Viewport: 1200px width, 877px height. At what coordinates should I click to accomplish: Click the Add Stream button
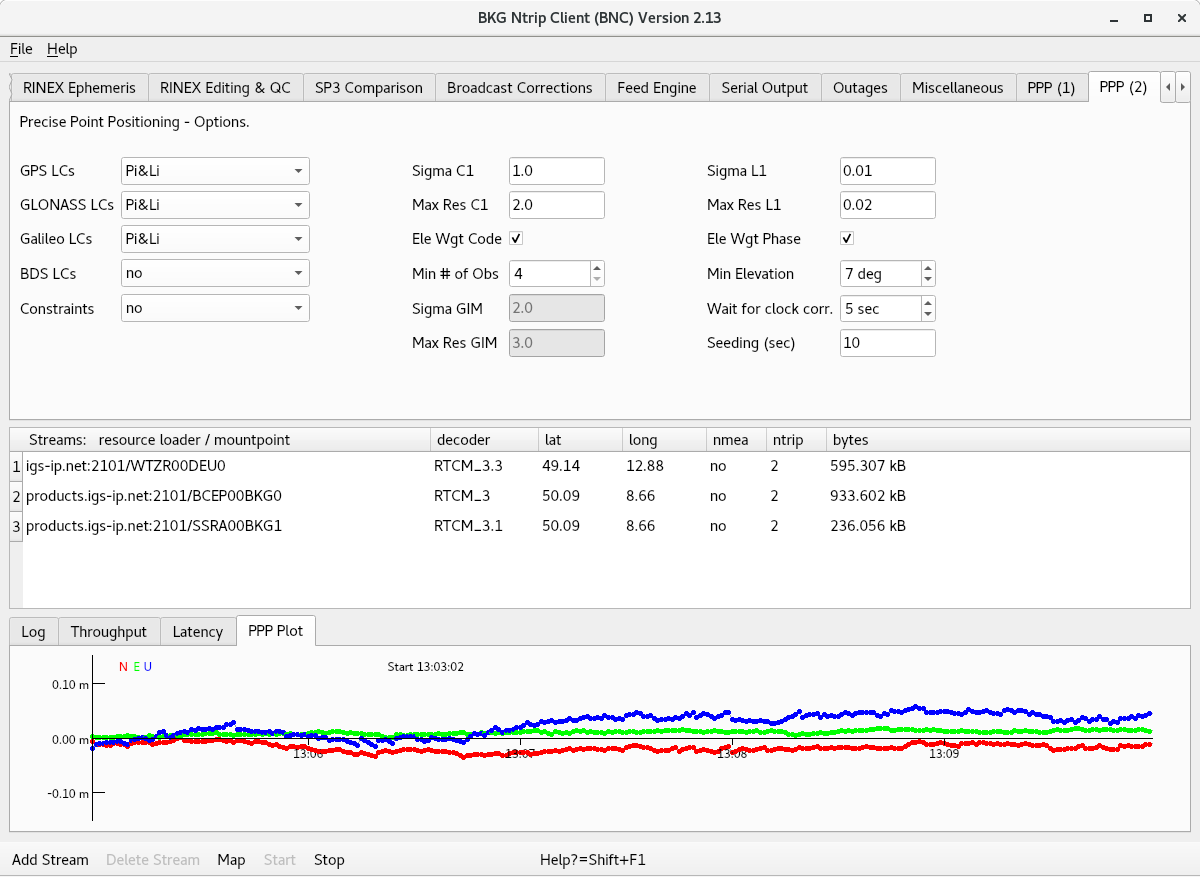tap(50, 860)
